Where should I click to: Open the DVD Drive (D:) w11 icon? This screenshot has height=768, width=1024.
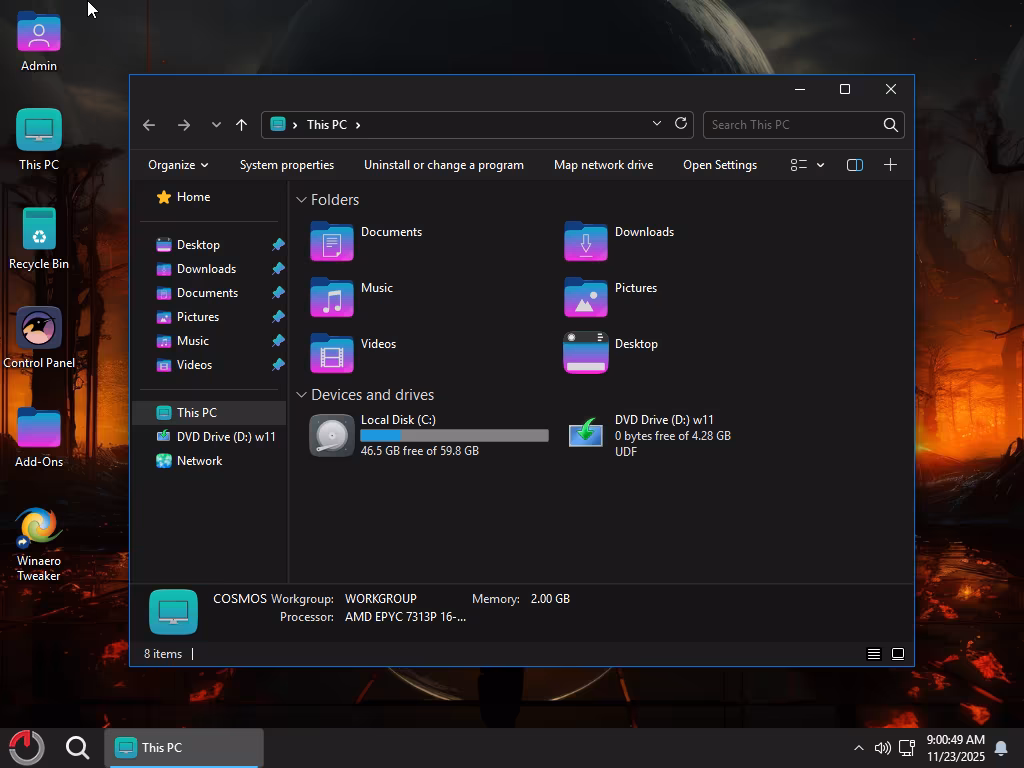[586, 435]
